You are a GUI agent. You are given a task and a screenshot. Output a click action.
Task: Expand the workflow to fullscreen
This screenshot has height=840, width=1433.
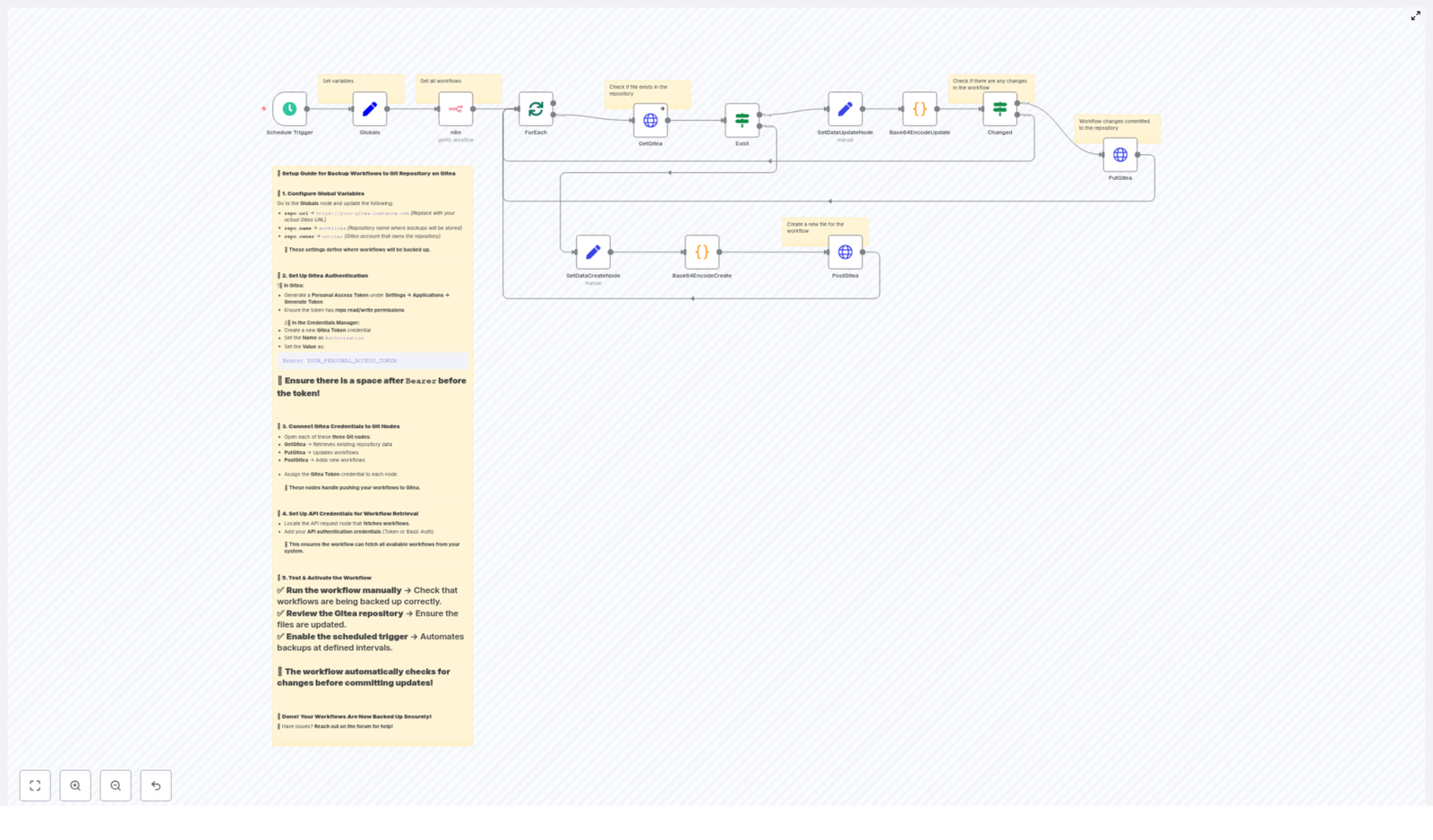pos(1416,15)
